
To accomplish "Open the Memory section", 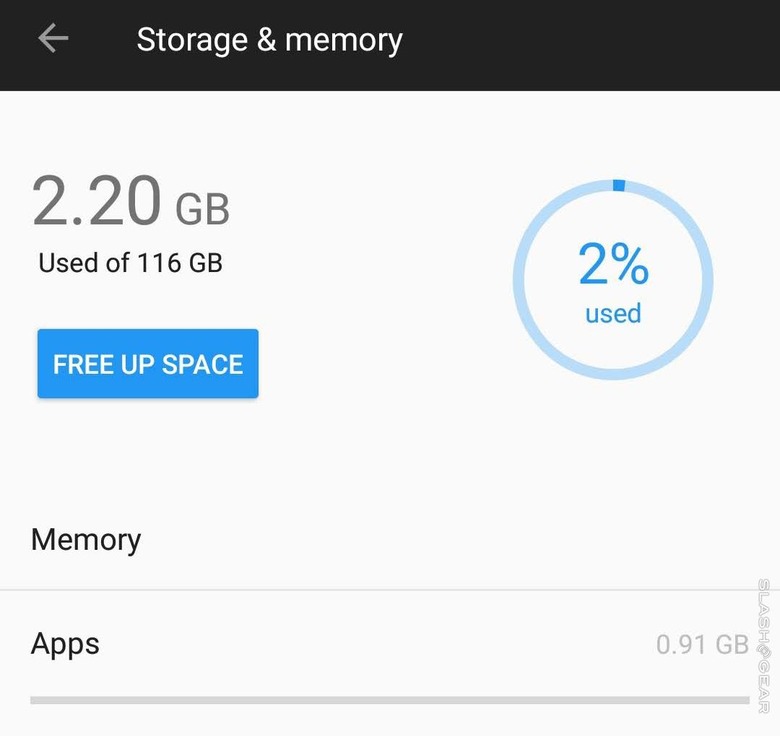I will [x=86, y=540].
